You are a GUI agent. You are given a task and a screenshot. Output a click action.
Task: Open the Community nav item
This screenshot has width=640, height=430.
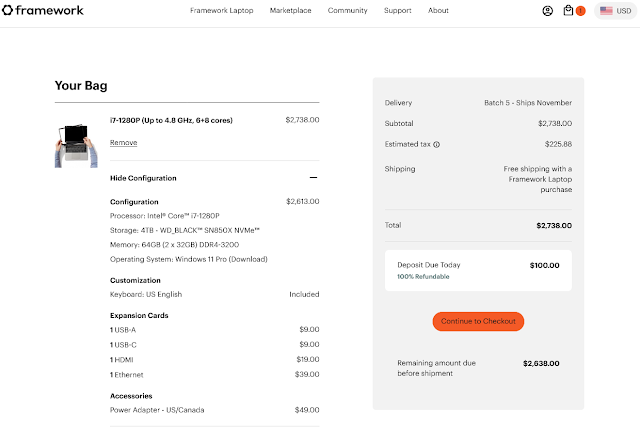(347, 11)
